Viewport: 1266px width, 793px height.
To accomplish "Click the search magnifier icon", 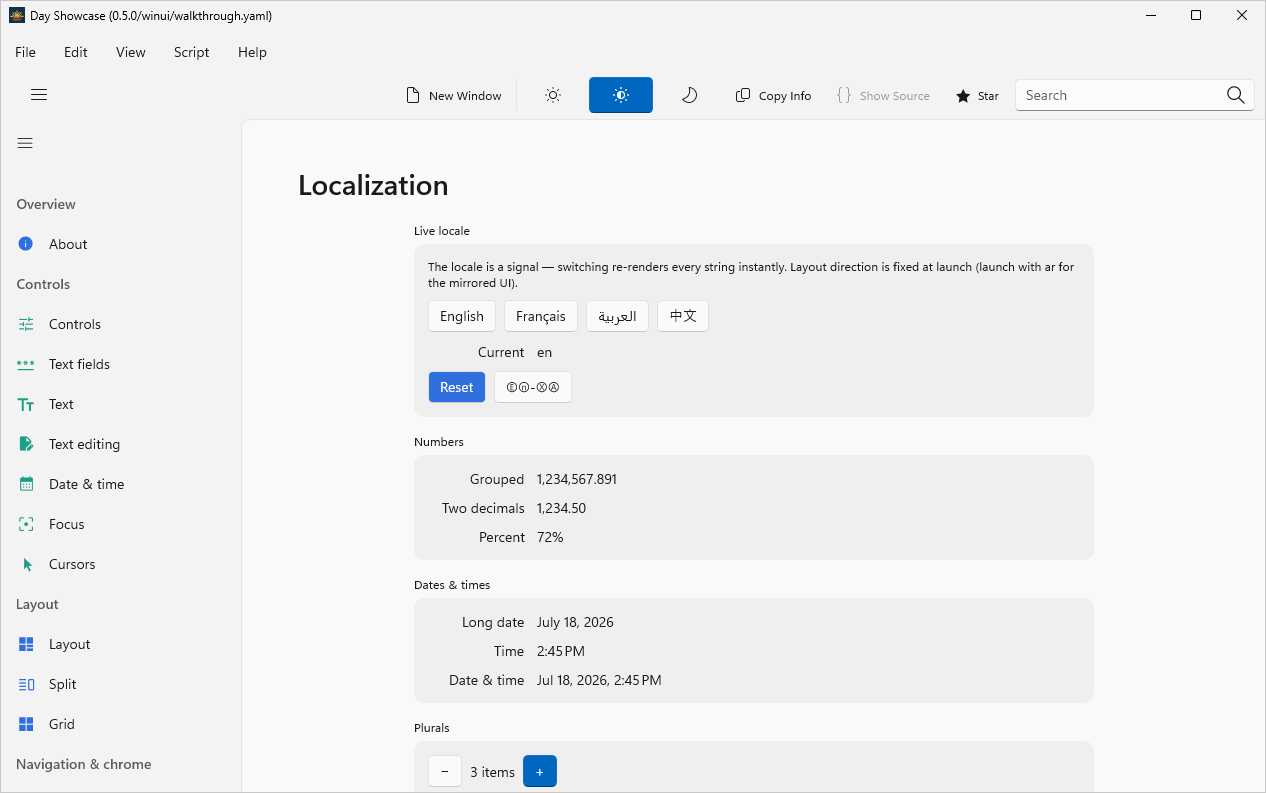I will pos(1236,95).
